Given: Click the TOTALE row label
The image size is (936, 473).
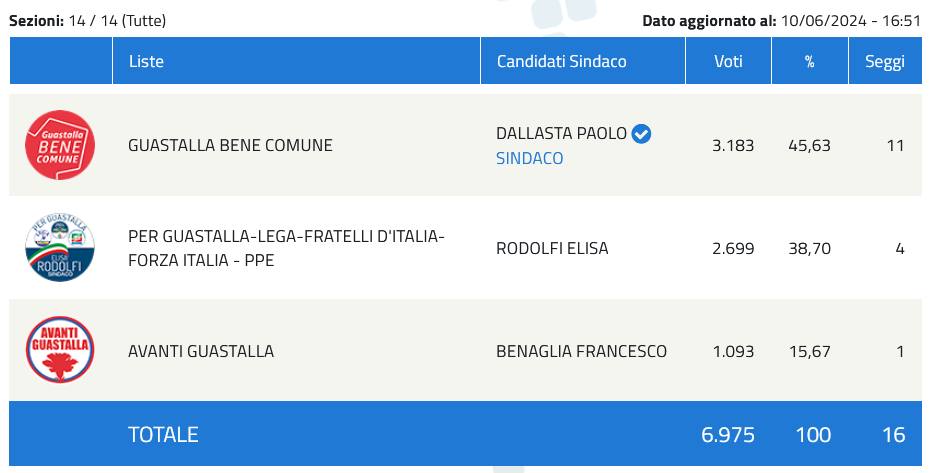Looking at the screenshot, I should (x=163, y=434).
